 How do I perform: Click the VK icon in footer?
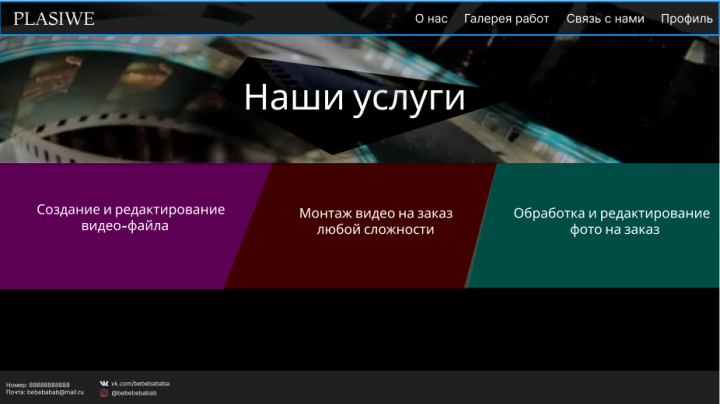click(104, 383)
